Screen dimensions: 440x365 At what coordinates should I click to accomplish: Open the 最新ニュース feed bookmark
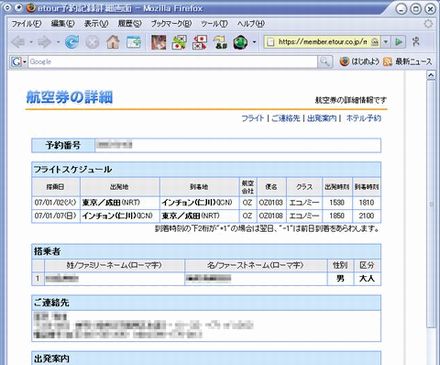point(408,62)
